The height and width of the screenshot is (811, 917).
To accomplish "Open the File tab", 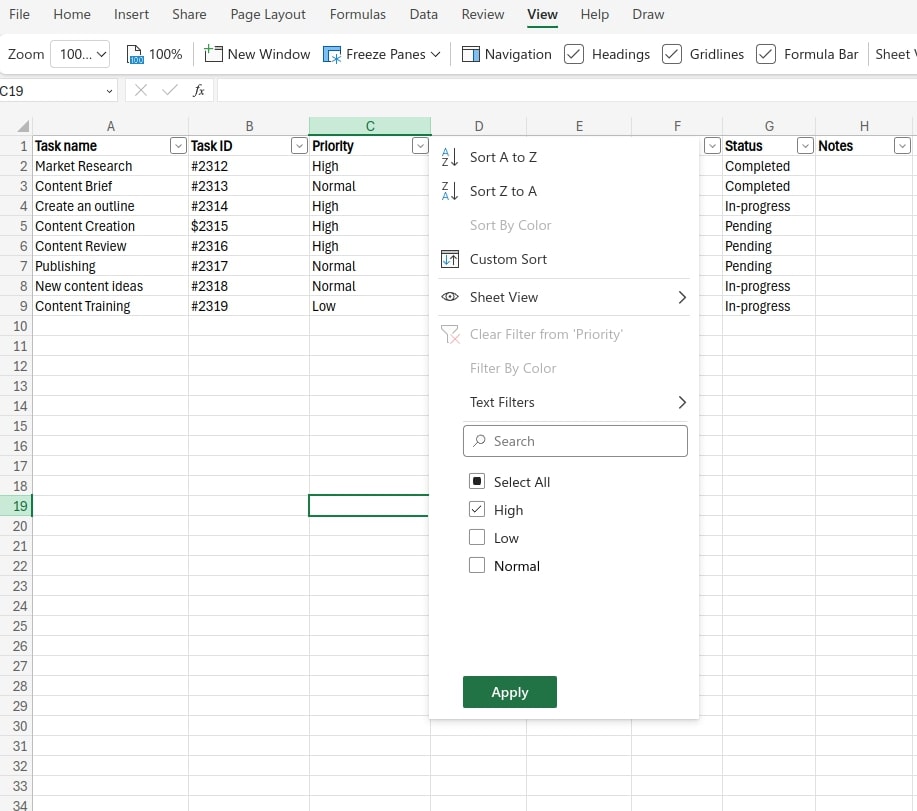I will coord(19,14).
